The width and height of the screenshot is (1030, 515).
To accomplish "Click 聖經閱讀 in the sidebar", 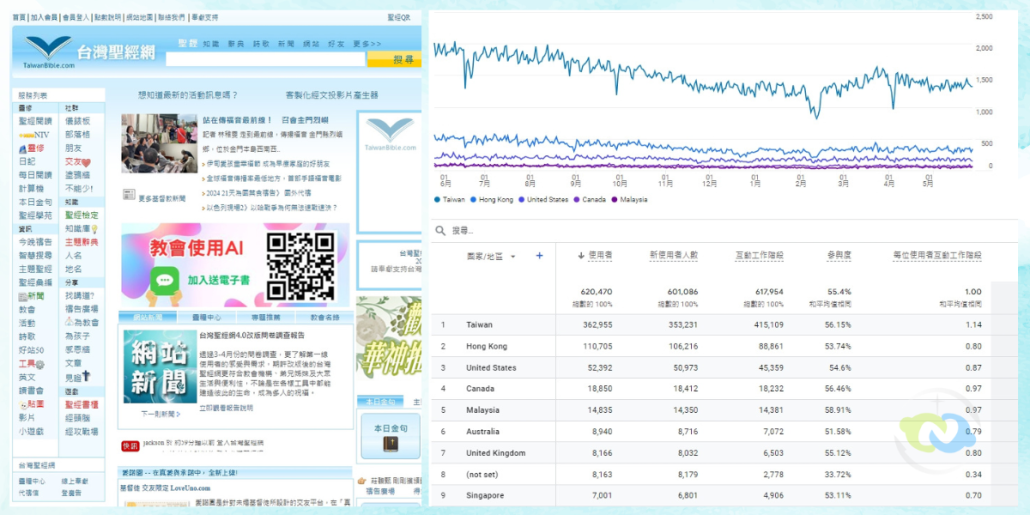I will tap(35, 122).
